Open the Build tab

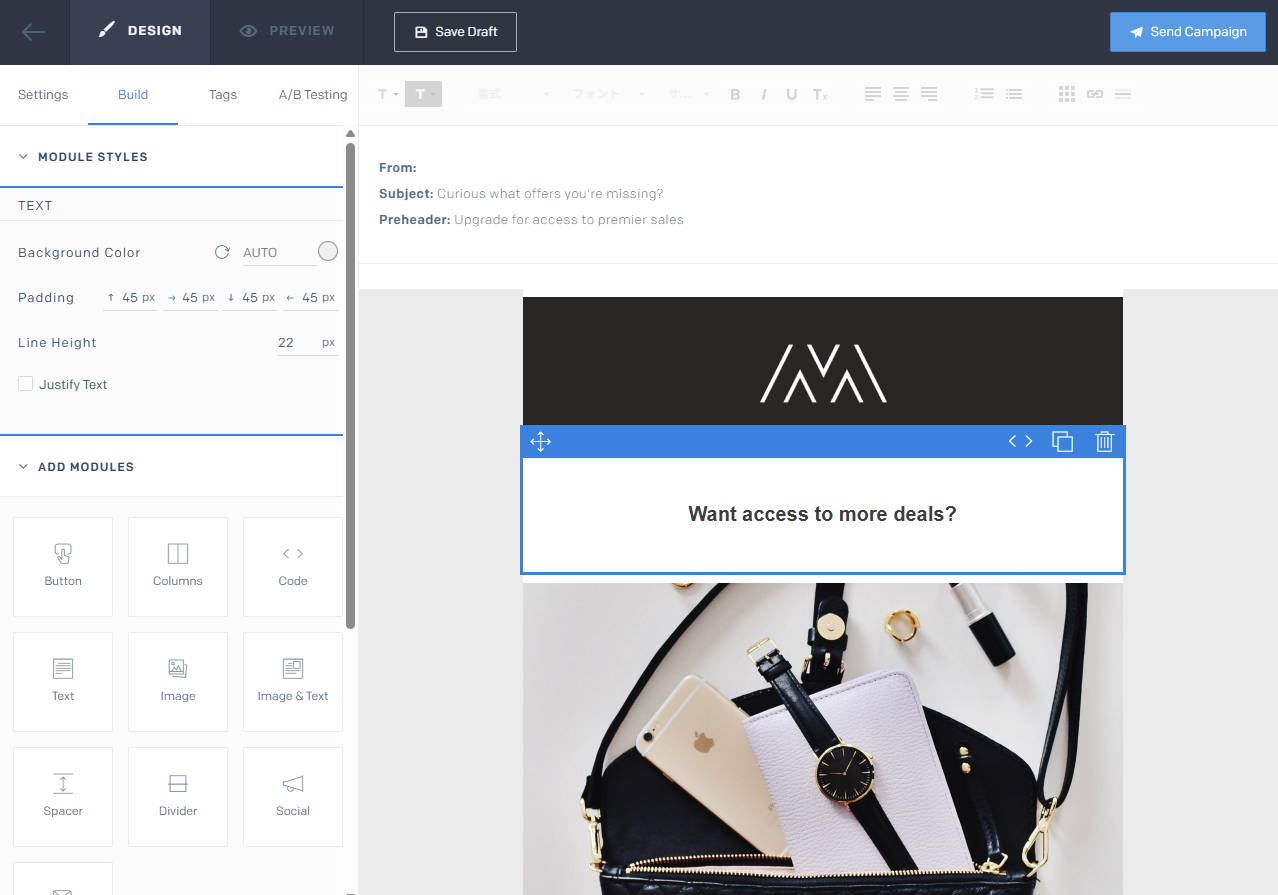pos(133,95)
